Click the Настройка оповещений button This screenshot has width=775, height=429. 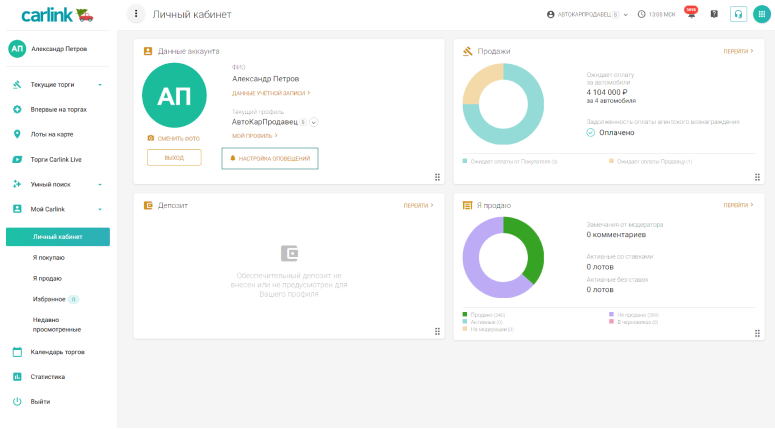click(269, 158)
